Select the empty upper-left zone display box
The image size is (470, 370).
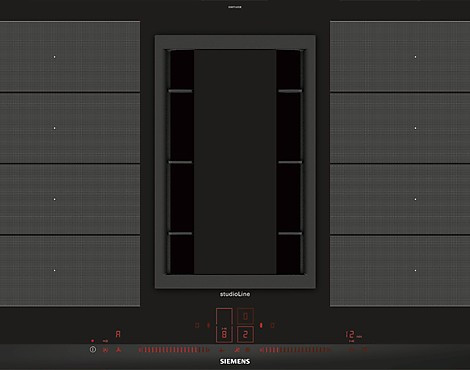(224, 317)
